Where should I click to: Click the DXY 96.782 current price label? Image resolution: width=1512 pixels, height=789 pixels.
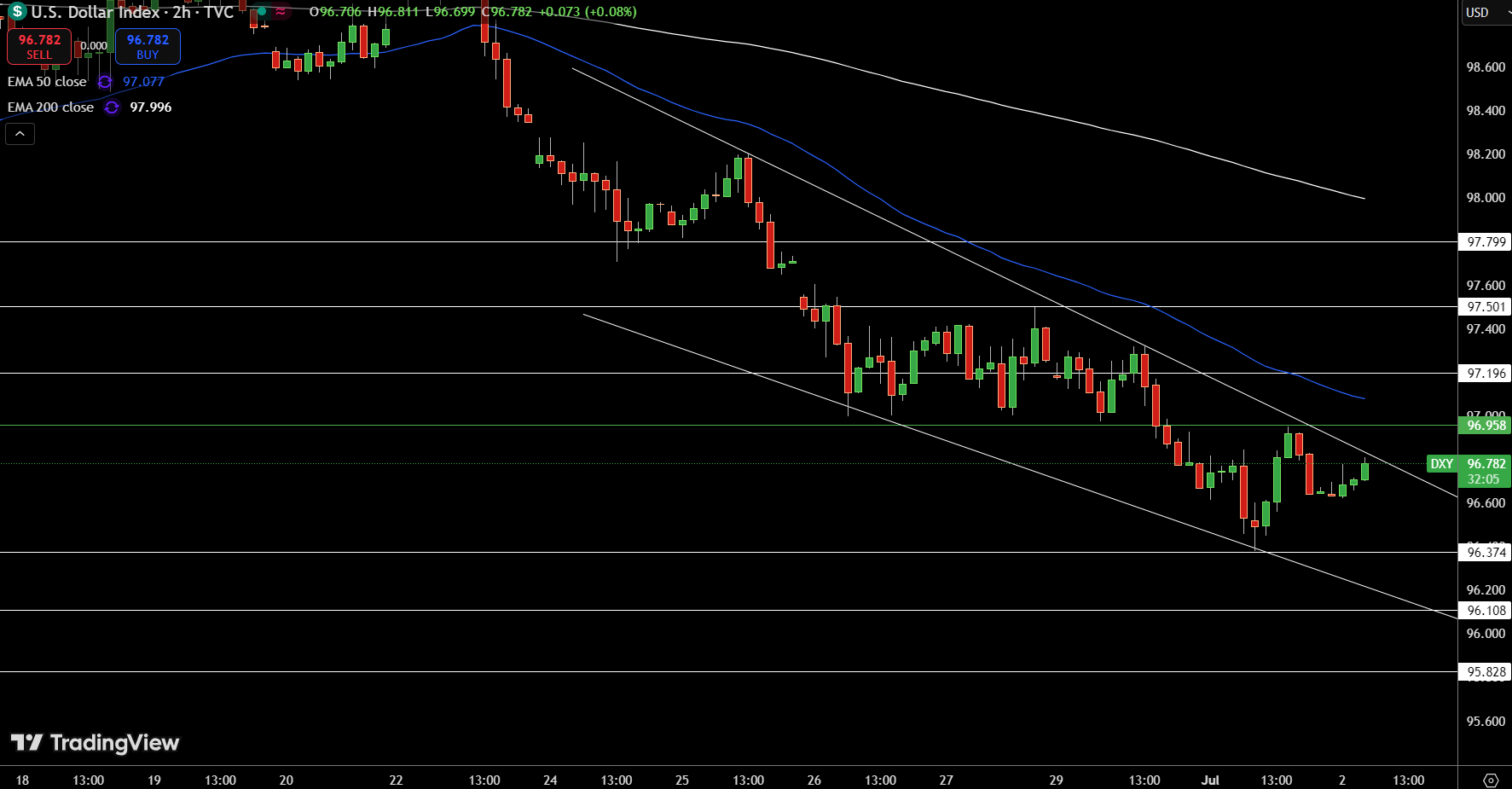(x=1468, y=471)
